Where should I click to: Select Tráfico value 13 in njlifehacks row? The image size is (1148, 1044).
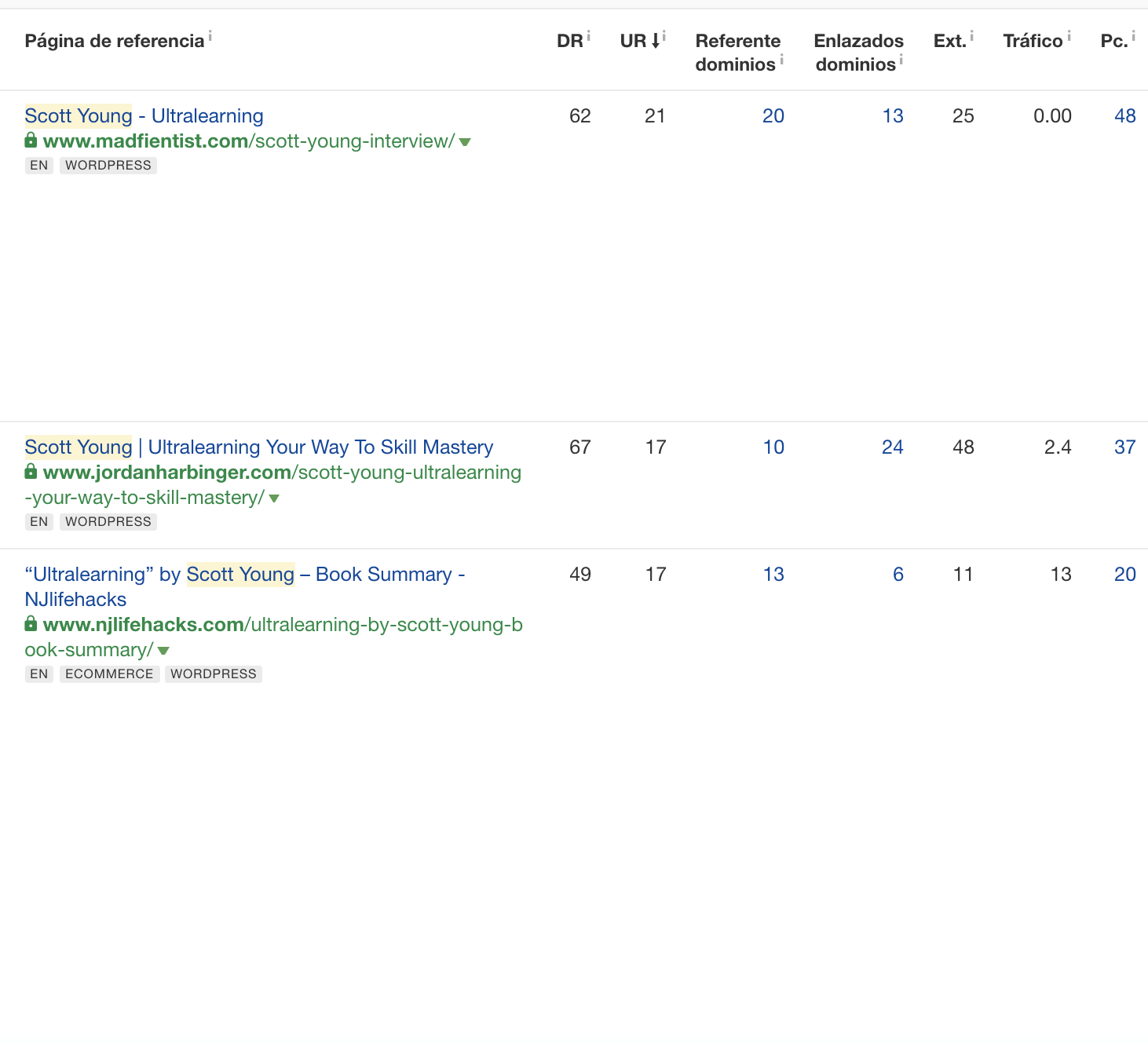(1061, 575)
